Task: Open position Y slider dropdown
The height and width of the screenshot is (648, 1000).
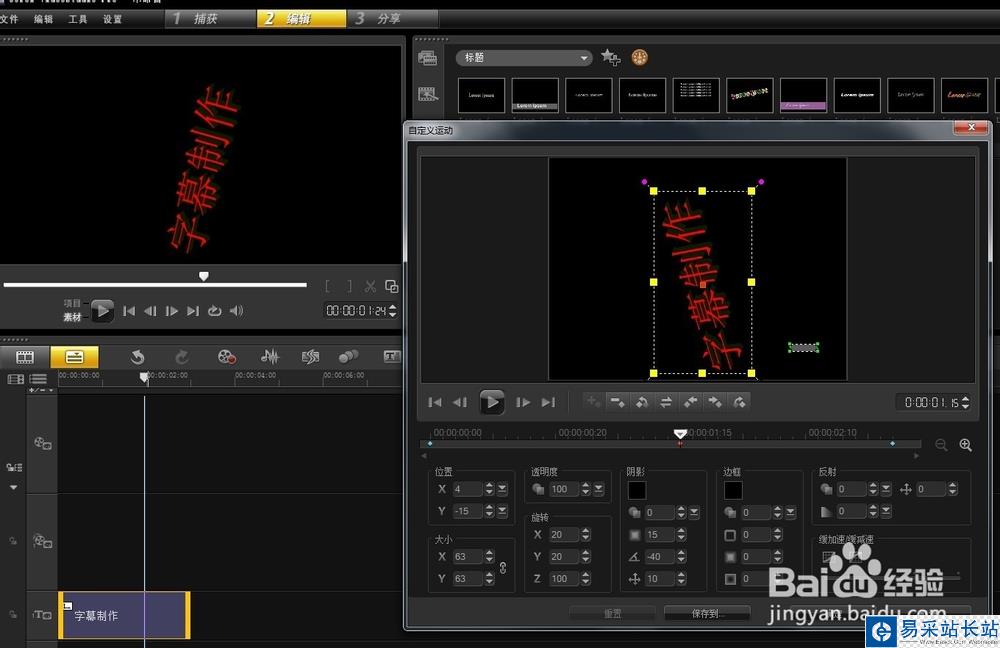Action: pos(503,511)
